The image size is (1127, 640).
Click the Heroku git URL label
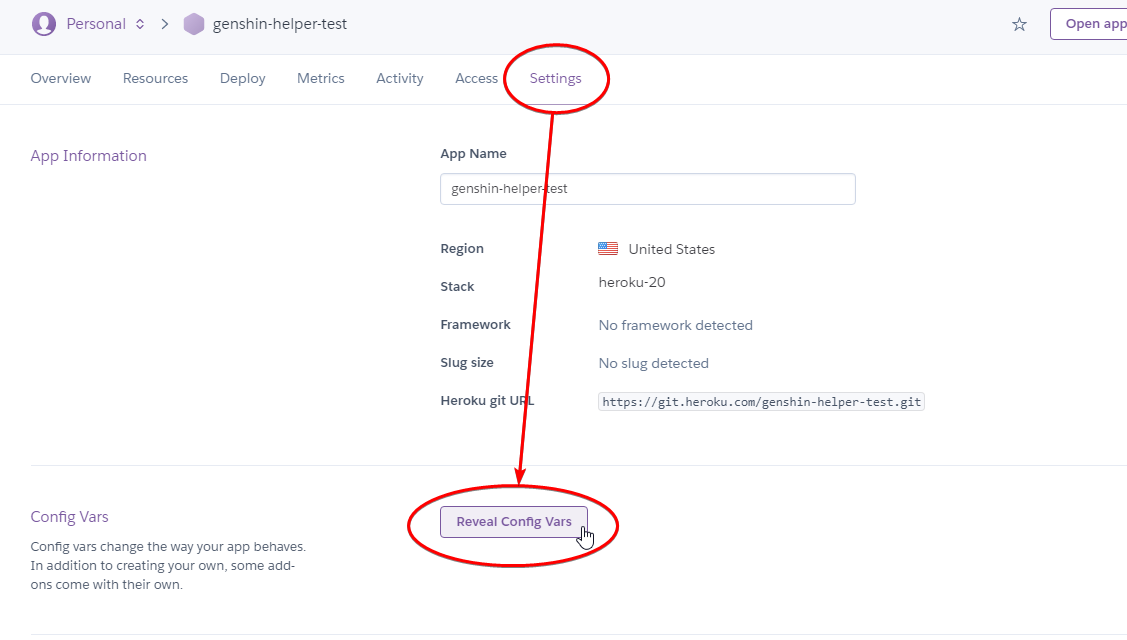[x=487, y=401]
